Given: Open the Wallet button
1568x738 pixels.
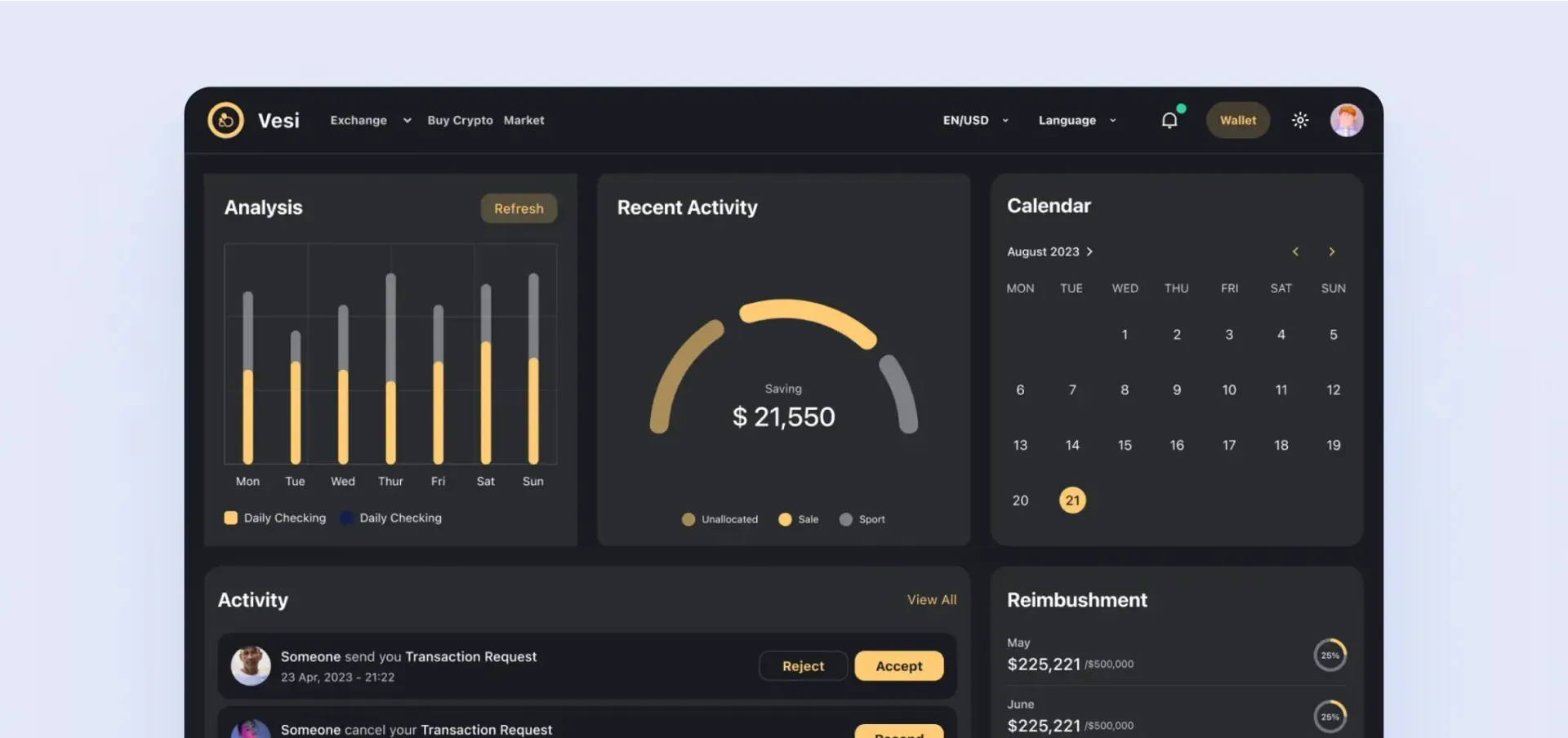Looking at the screenshot, I should point(1238,120).
